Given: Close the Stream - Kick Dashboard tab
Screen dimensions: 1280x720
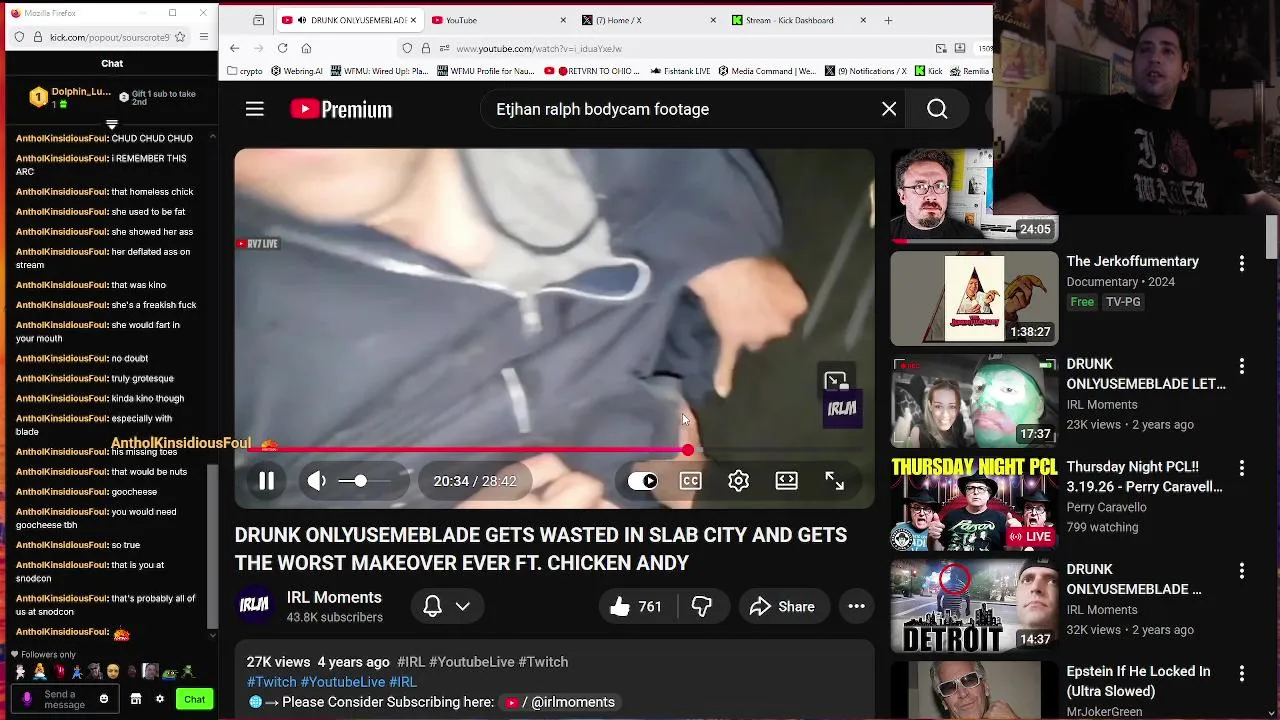Looking at the screenshot, I should click(863, 20).
